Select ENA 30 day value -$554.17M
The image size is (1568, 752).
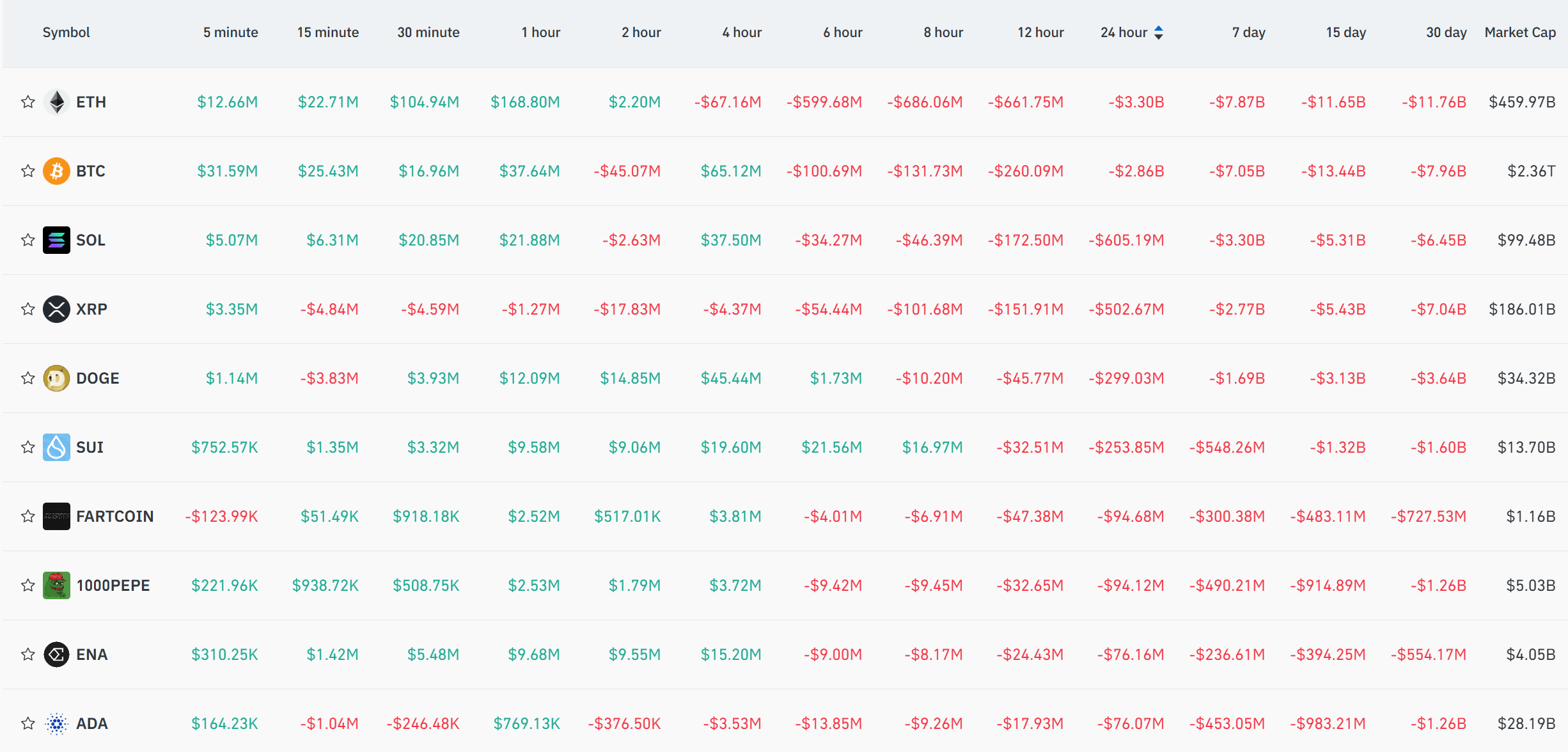coord(1428,654)
